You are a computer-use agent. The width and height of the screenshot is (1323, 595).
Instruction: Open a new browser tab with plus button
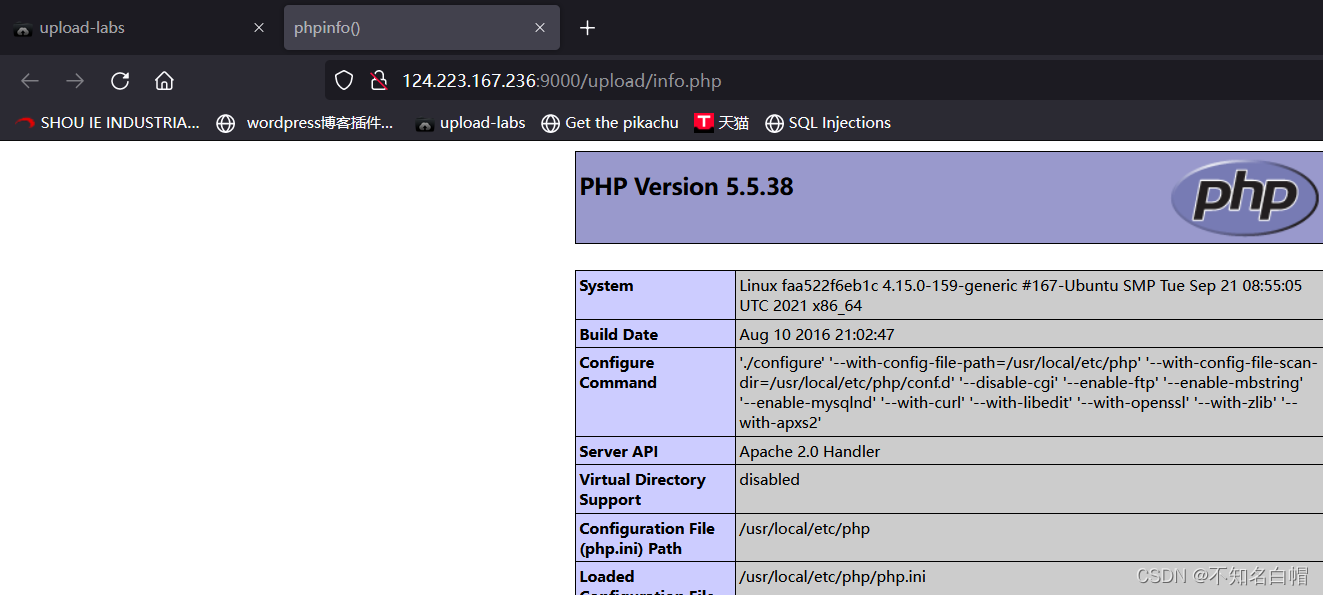click(587, 27)
